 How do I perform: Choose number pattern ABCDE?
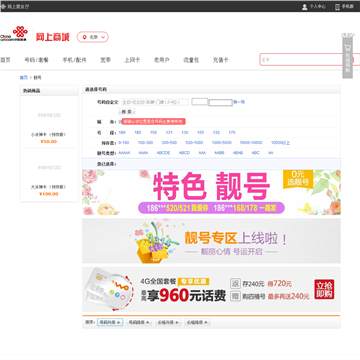tap(163, 153)
